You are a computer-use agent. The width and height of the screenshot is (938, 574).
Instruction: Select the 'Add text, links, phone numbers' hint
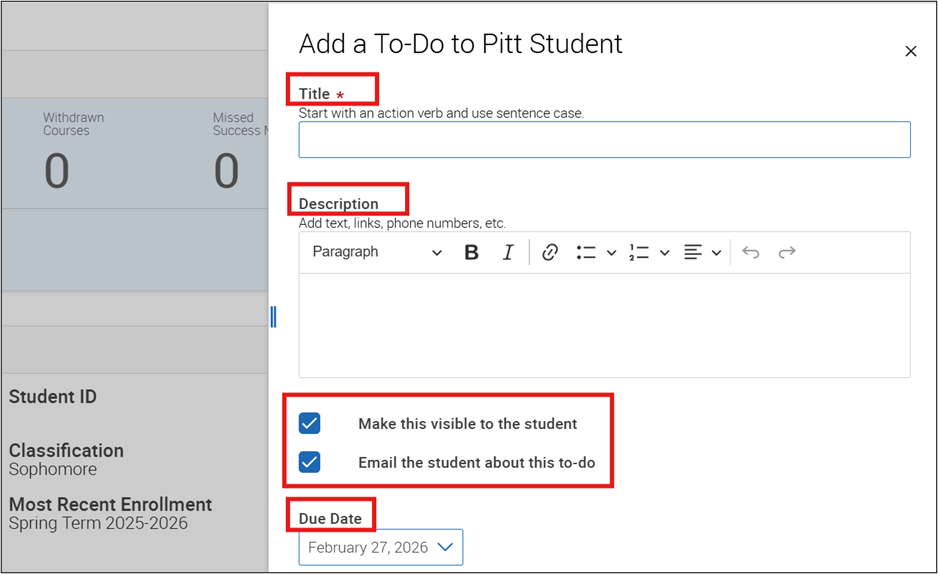click(402, 223)
